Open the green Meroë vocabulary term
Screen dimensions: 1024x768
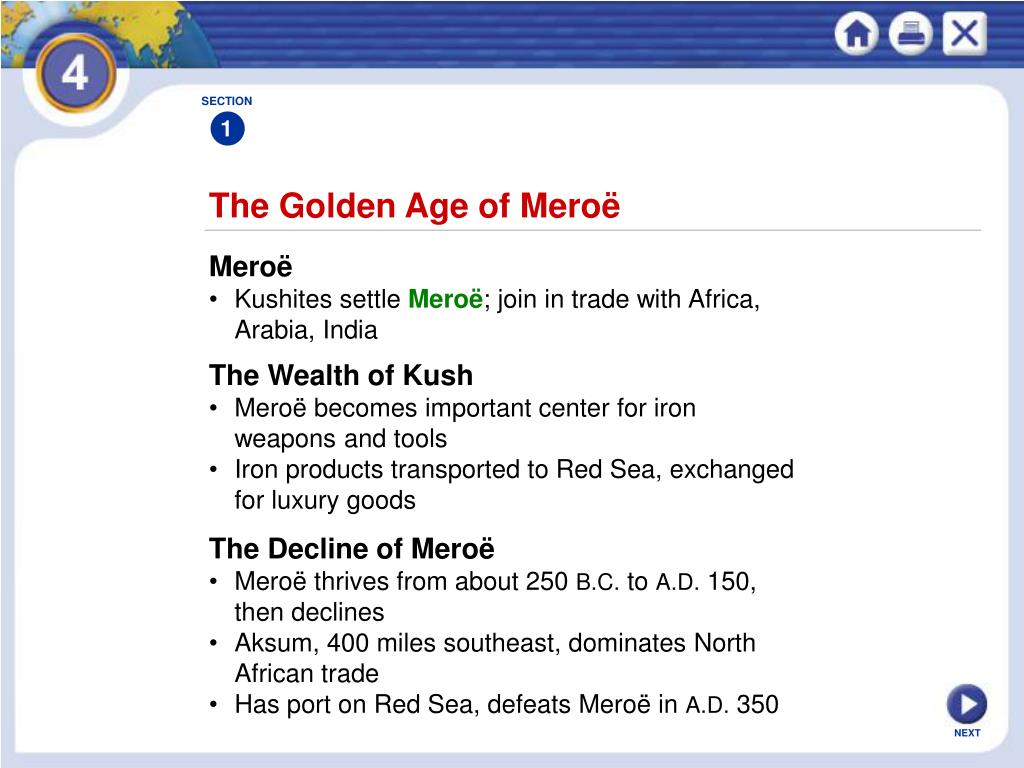(x=445, y=299)
